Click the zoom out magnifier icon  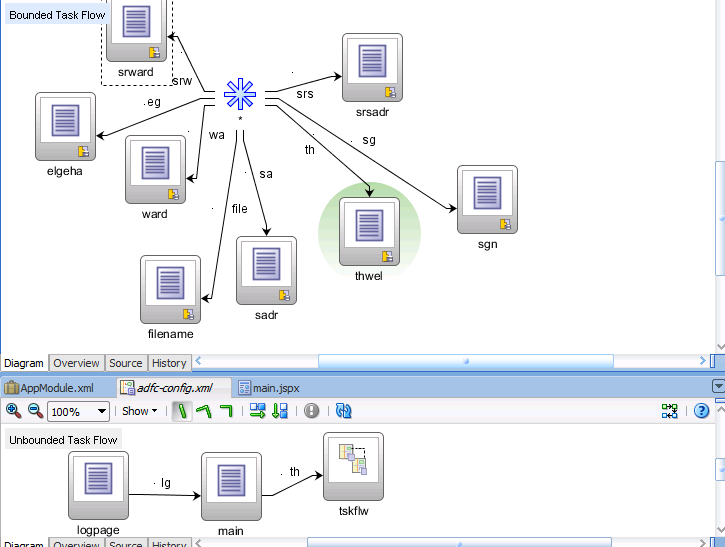pyautogui.click(x=34, y=411)
